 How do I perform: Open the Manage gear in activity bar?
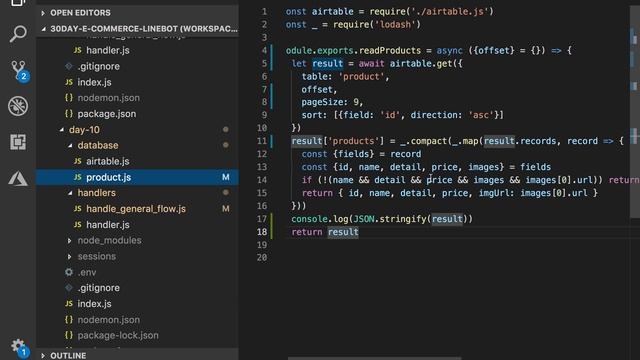tap(18, 347)
